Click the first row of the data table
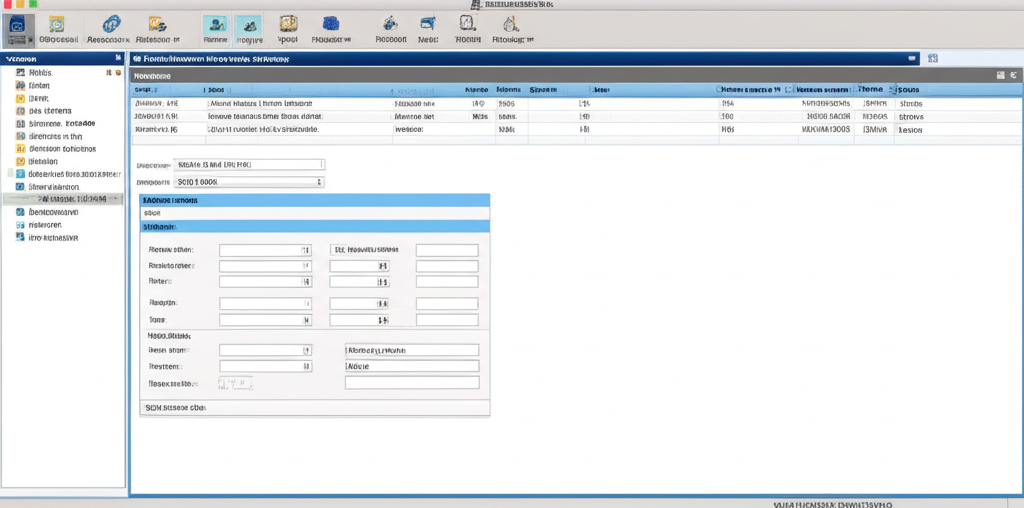Viewport: 1024px width, 508px height. [x=577, y=103]
